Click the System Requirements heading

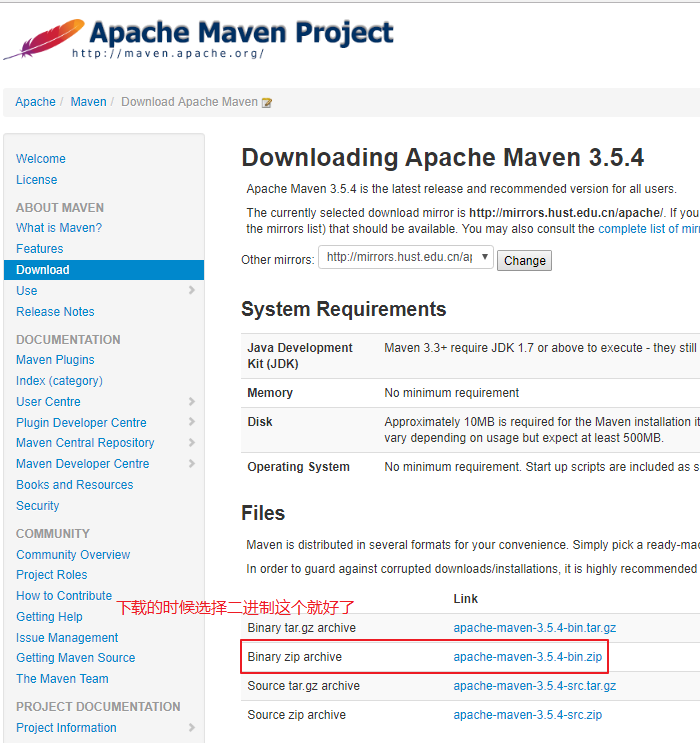coord(344,309)
